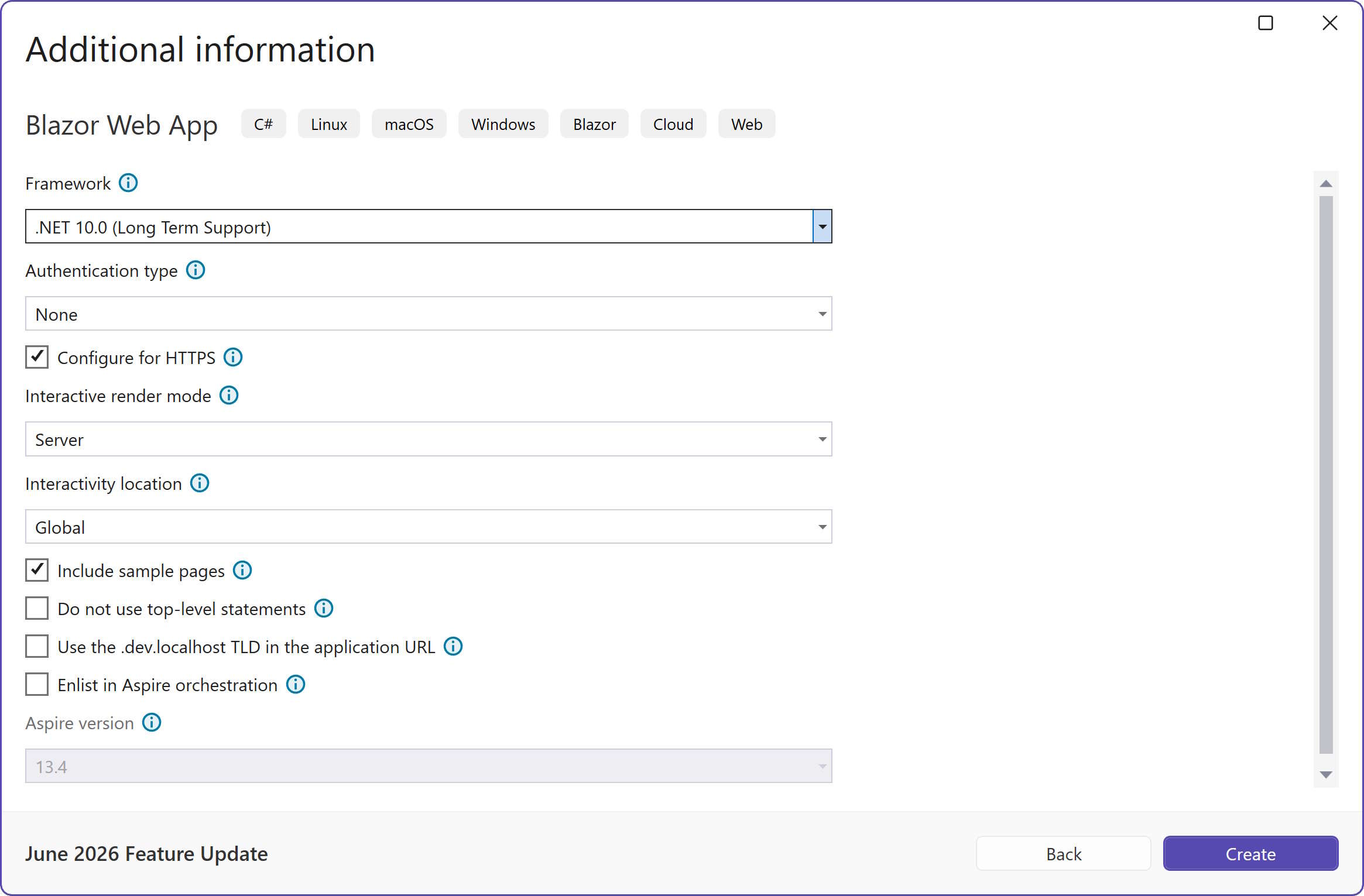Click info icon for top-level statements

pyautogui.click(x=324, y=609)
